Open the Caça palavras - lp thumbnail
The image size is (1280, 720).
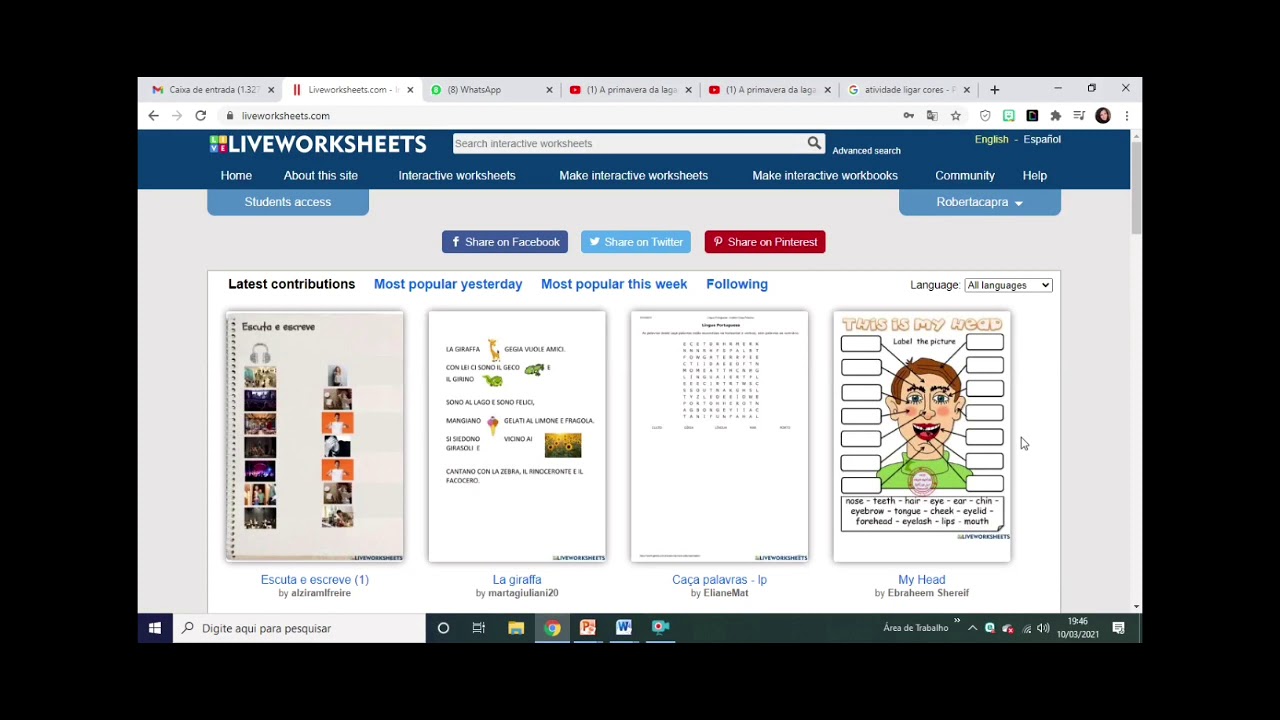(719, 436)
